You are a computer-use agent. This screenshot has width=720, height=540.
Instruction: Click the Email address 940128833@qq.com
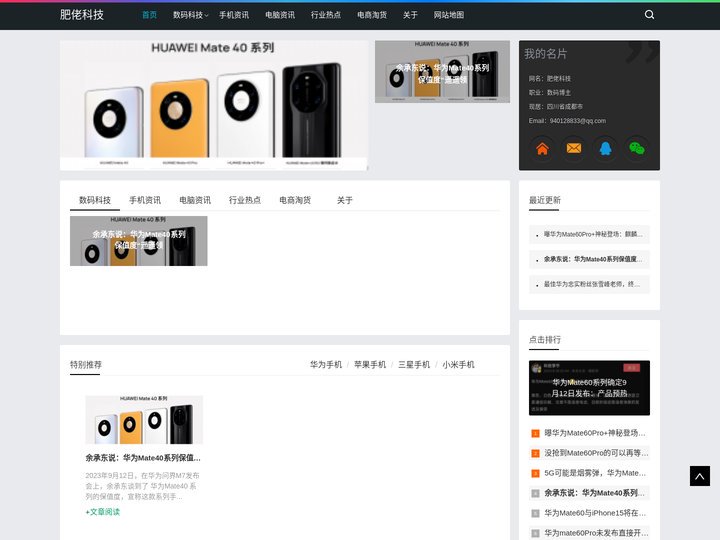click(x=578, y=121)
